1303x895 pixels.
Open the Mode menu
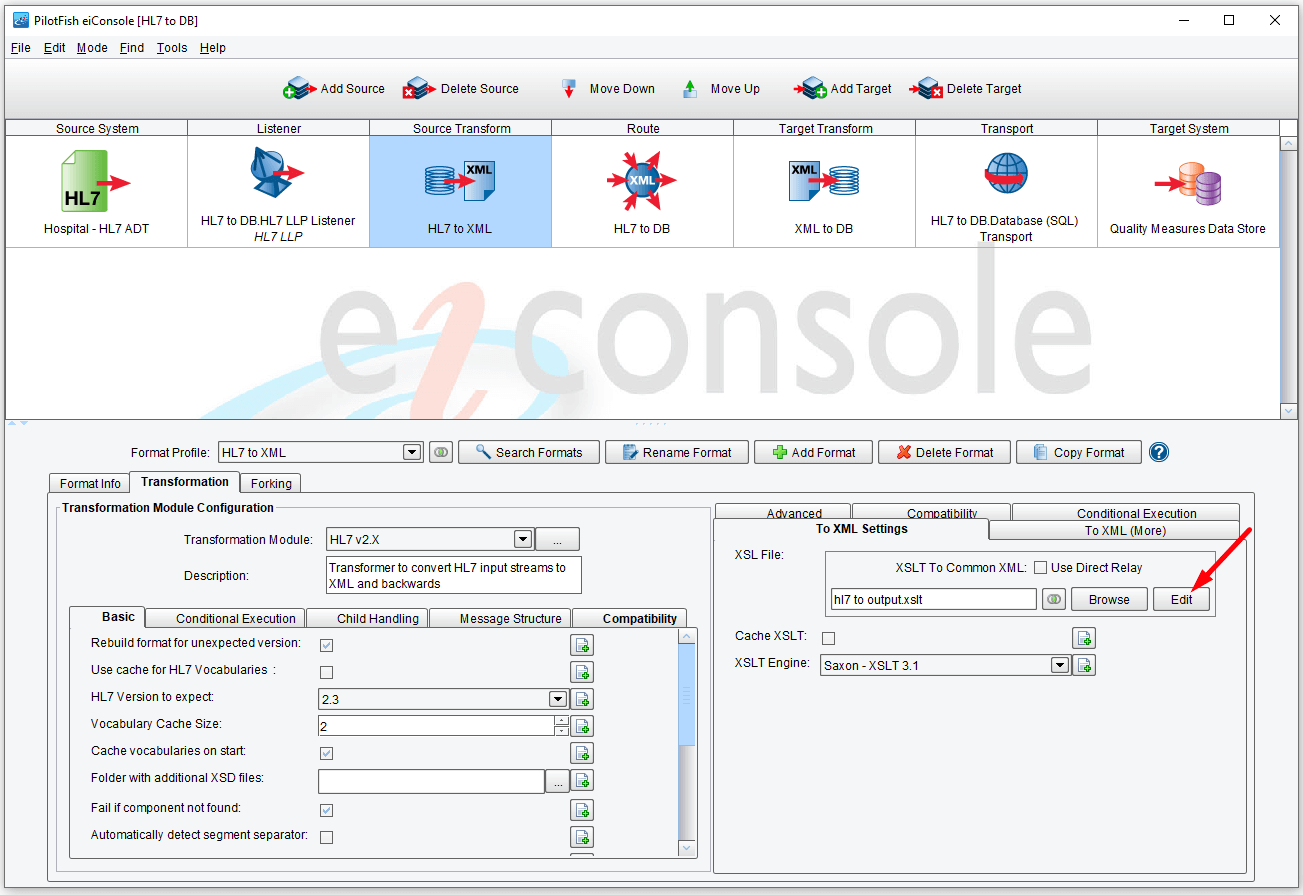pyautogui.click(x=92, y=48)
